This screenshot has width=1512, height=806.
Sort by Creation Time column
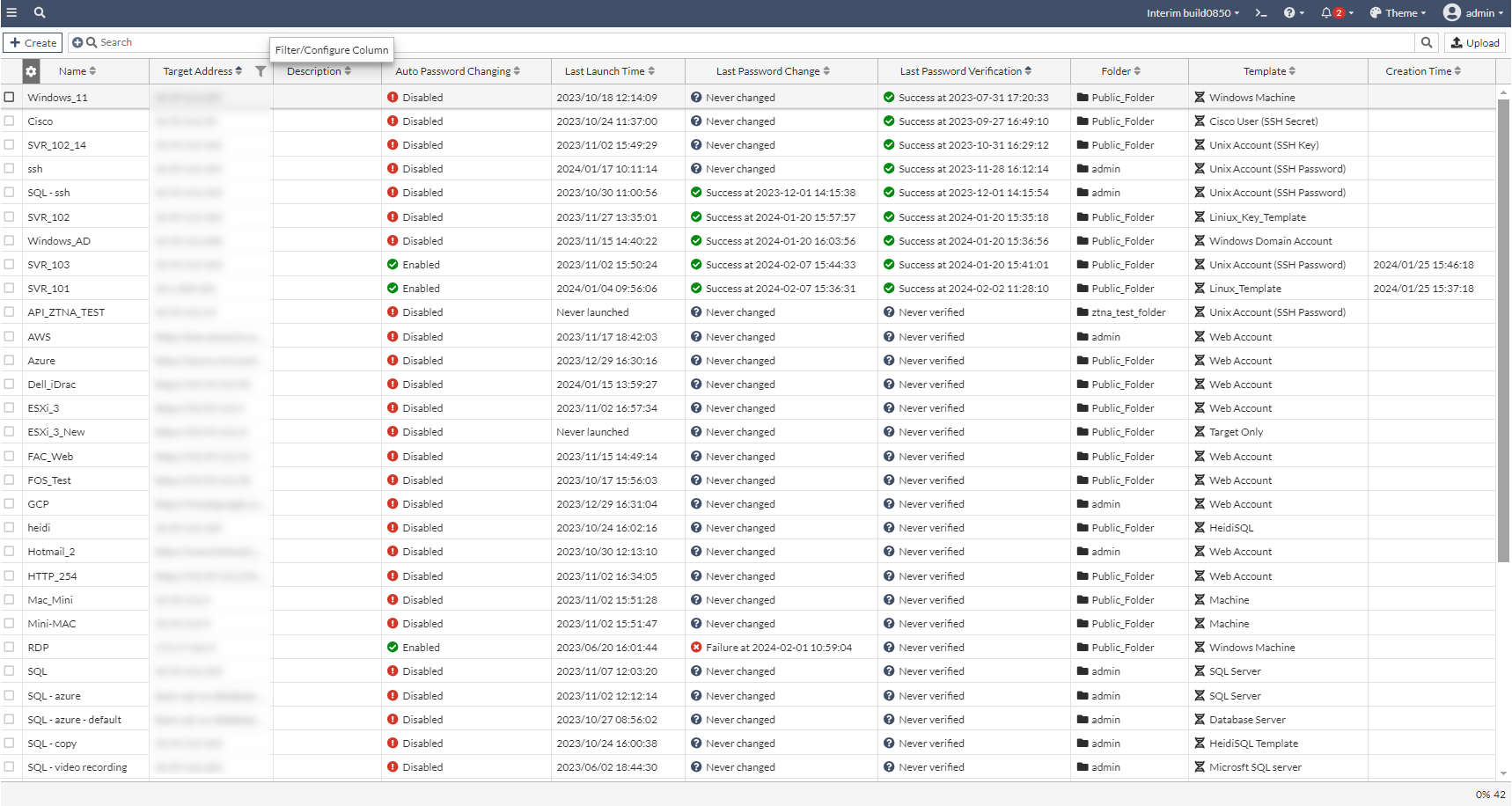[1423, 71]
